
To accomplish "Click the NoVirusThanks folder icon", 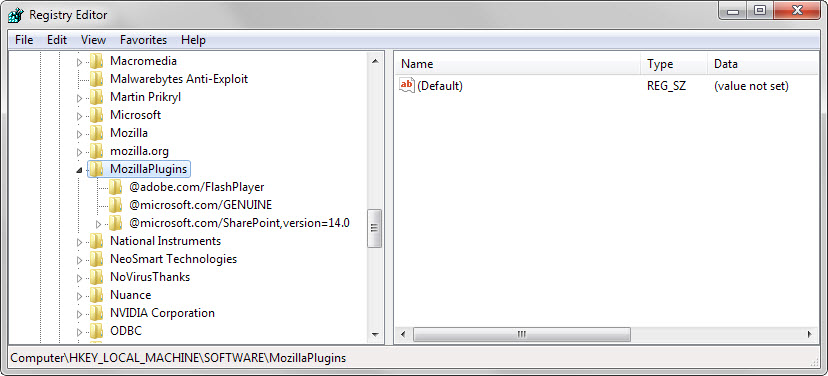I will tap(96, 277).
